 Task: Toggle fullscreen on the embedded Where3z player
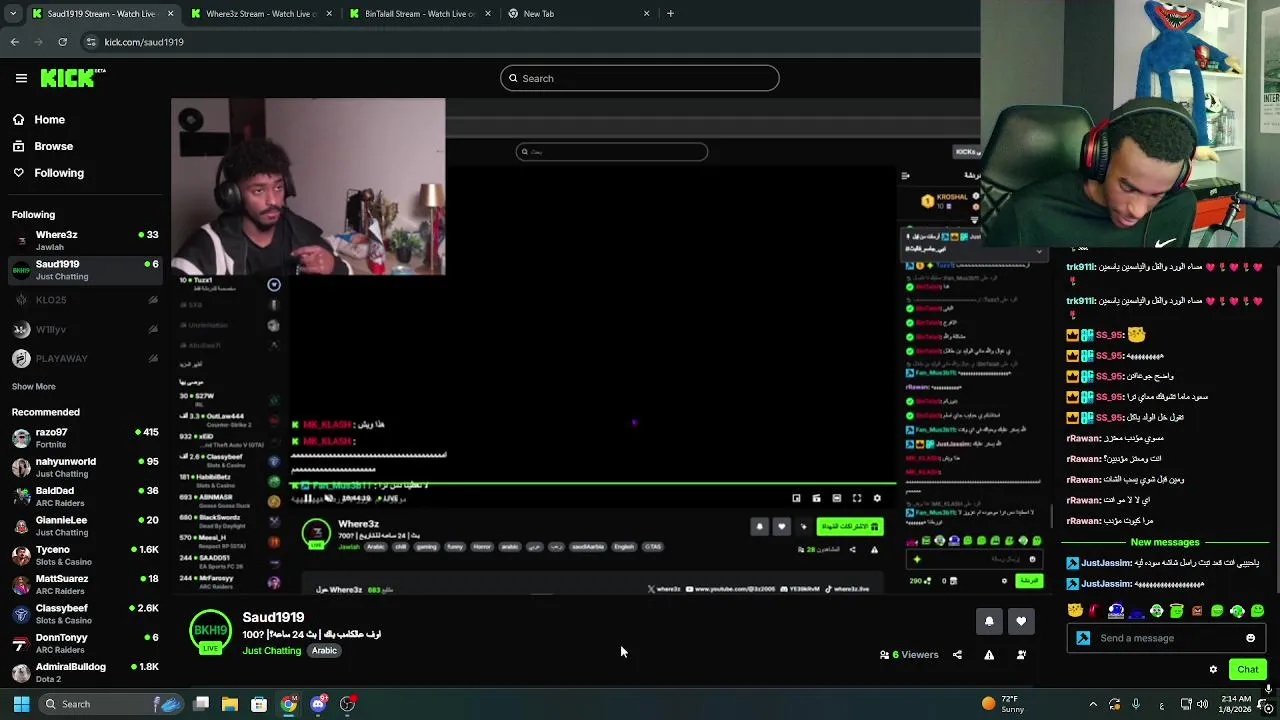pyautogui.click(x=857, y=498)
